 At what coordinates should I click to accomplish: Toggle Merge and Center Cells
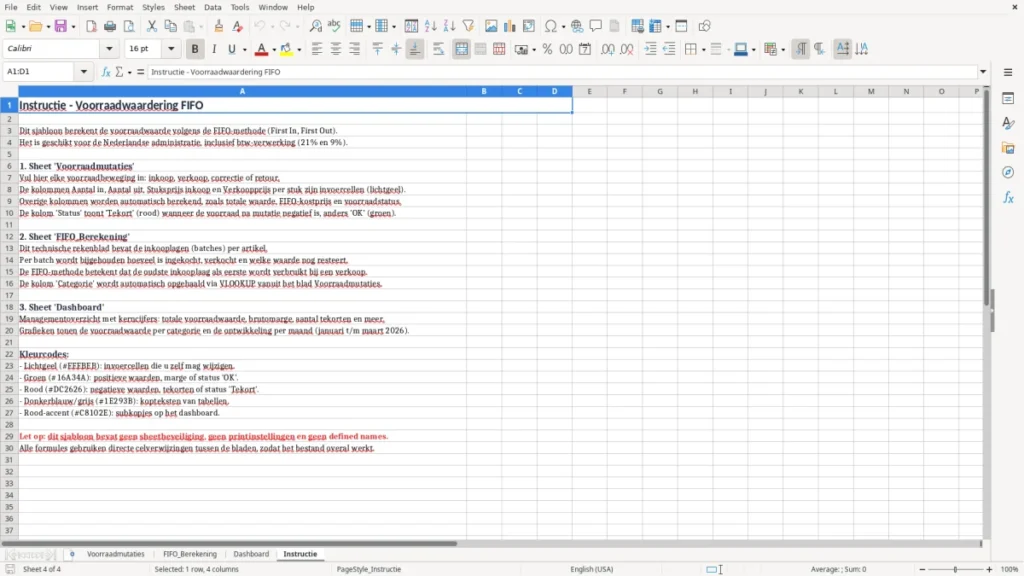[462, 49]
